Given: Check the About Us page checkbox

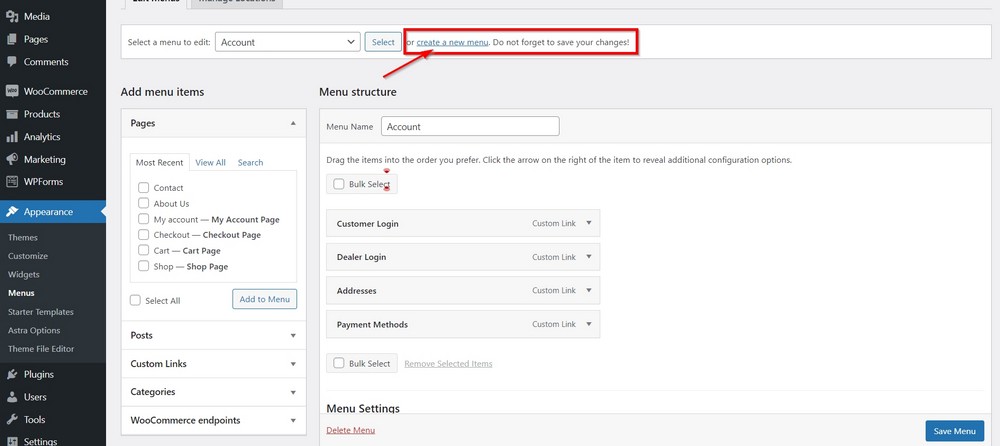Looking at the screenshot, I should tap(143, 204).
